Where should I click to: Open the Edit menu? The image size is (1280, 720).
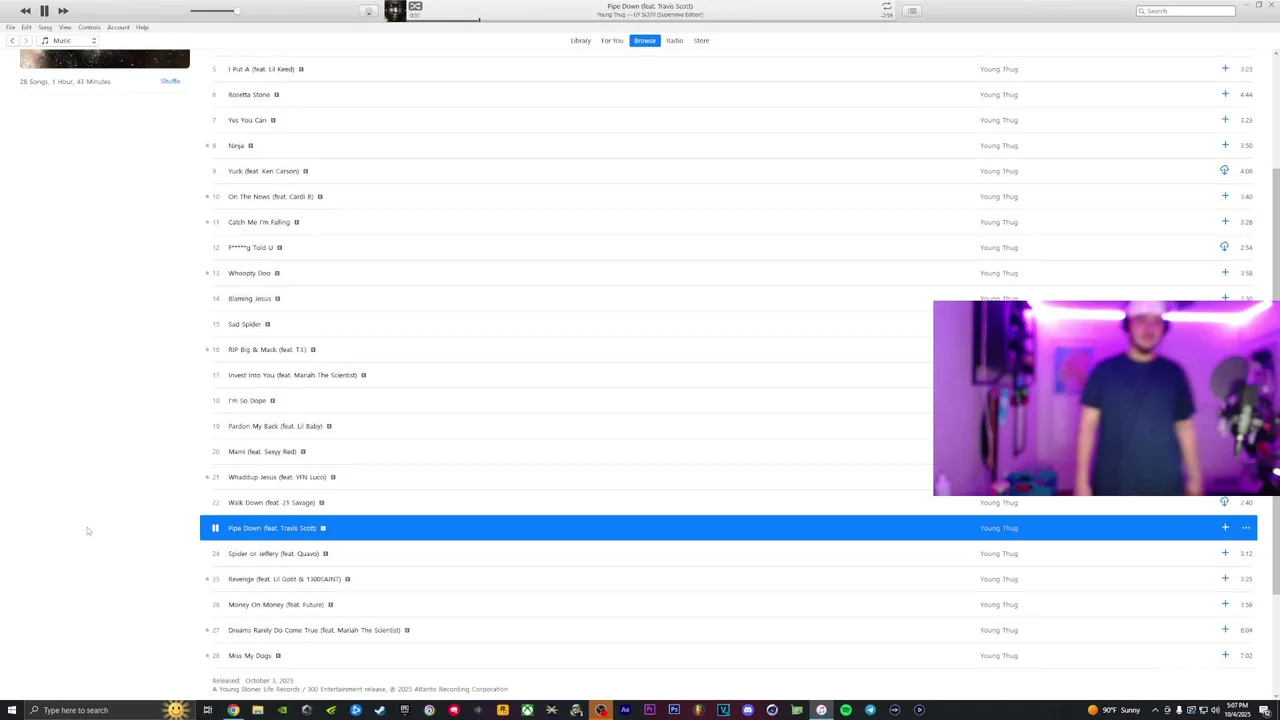tap(26, 27)
